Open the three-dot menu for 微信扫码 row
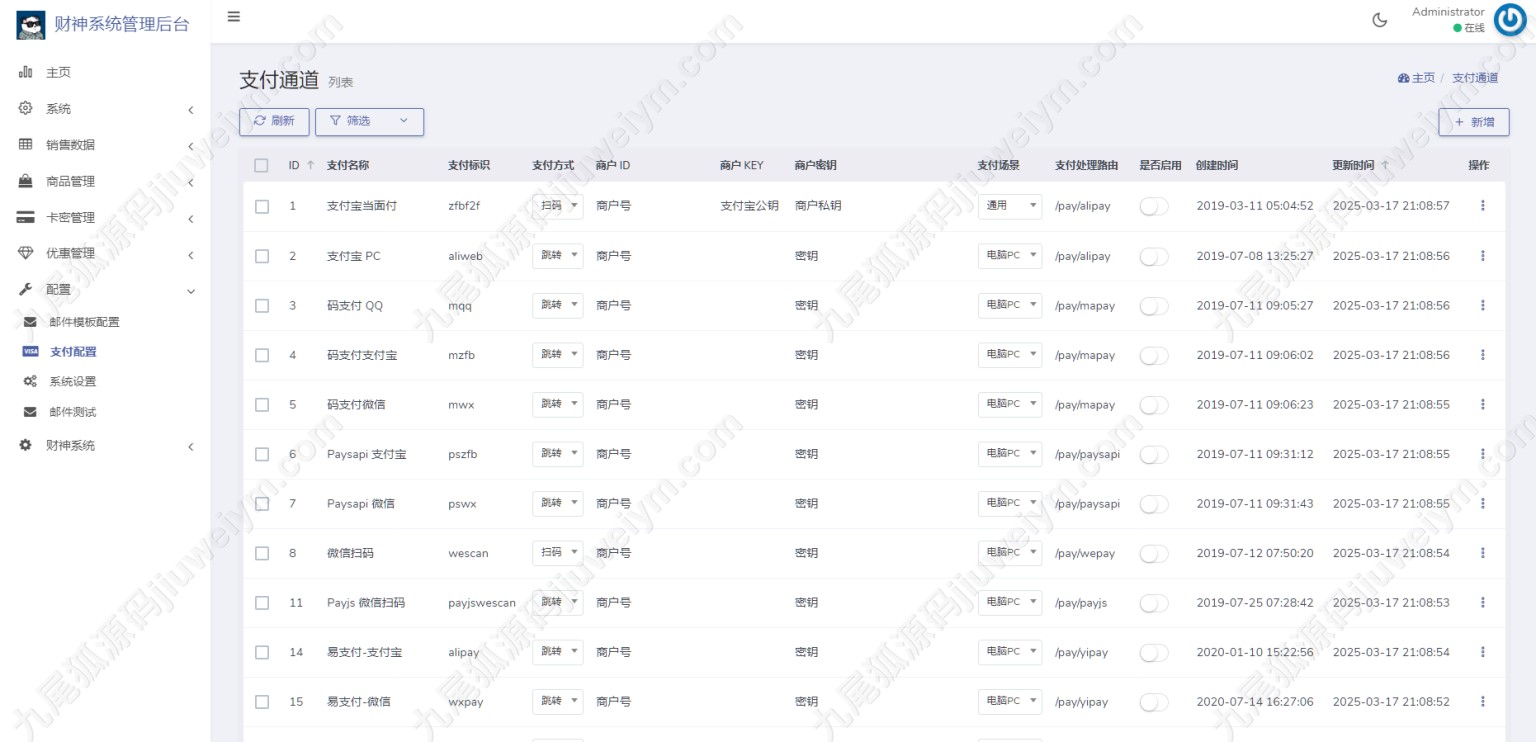This screenshot has height=742, width=1536. click(x=1482, y=553)
